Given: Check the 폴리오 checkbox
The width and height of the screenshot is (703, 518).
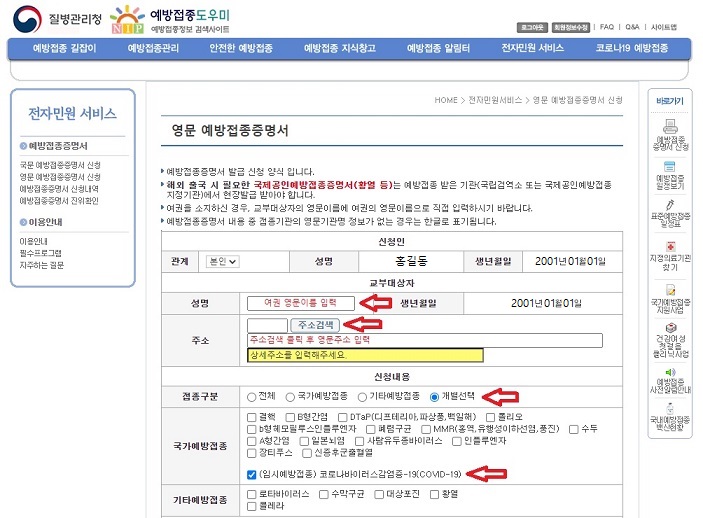Looking at the screenshot, I should click(490, 418).
